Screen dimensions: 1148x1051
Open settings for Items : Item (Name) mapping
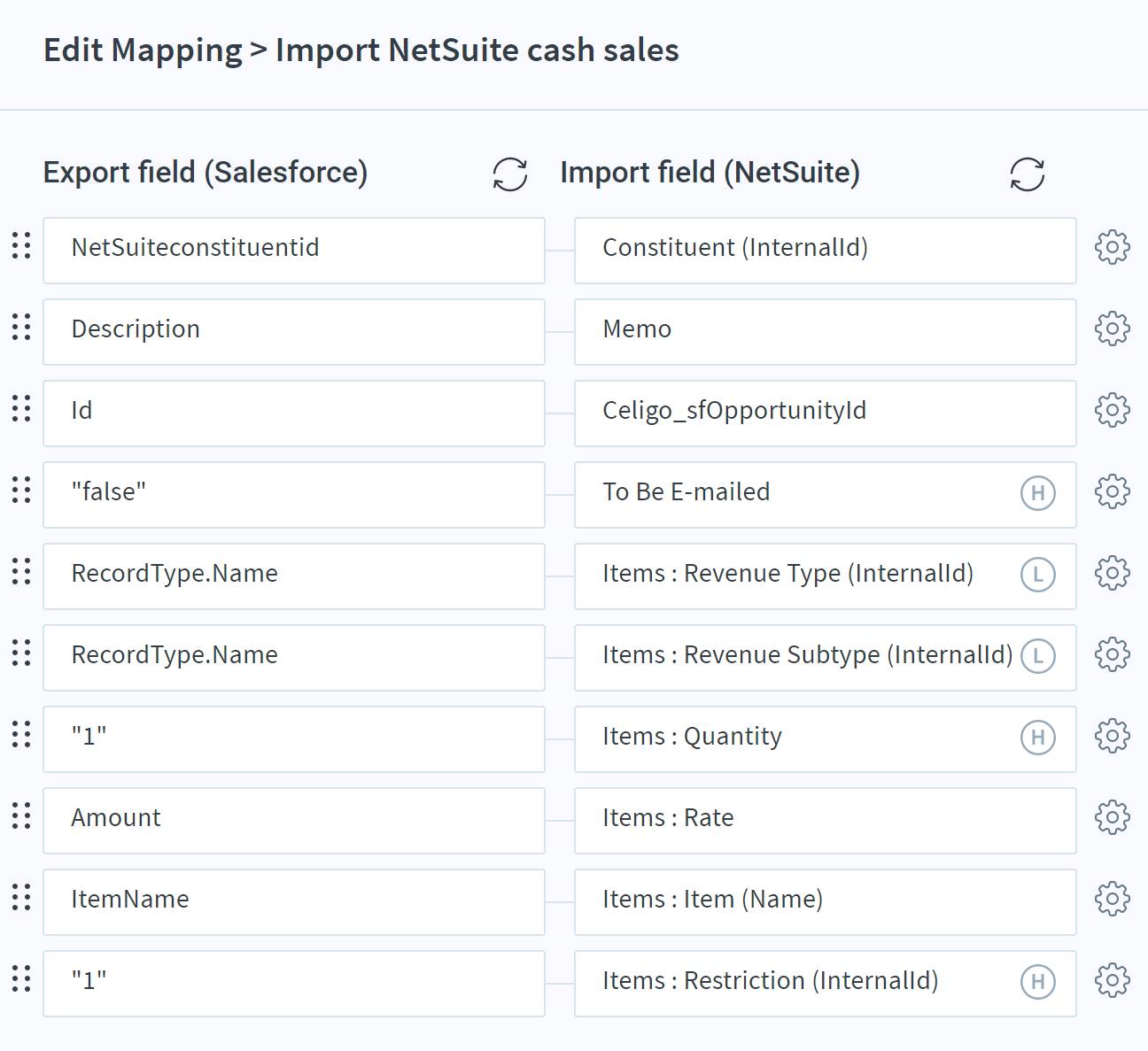1113,899
